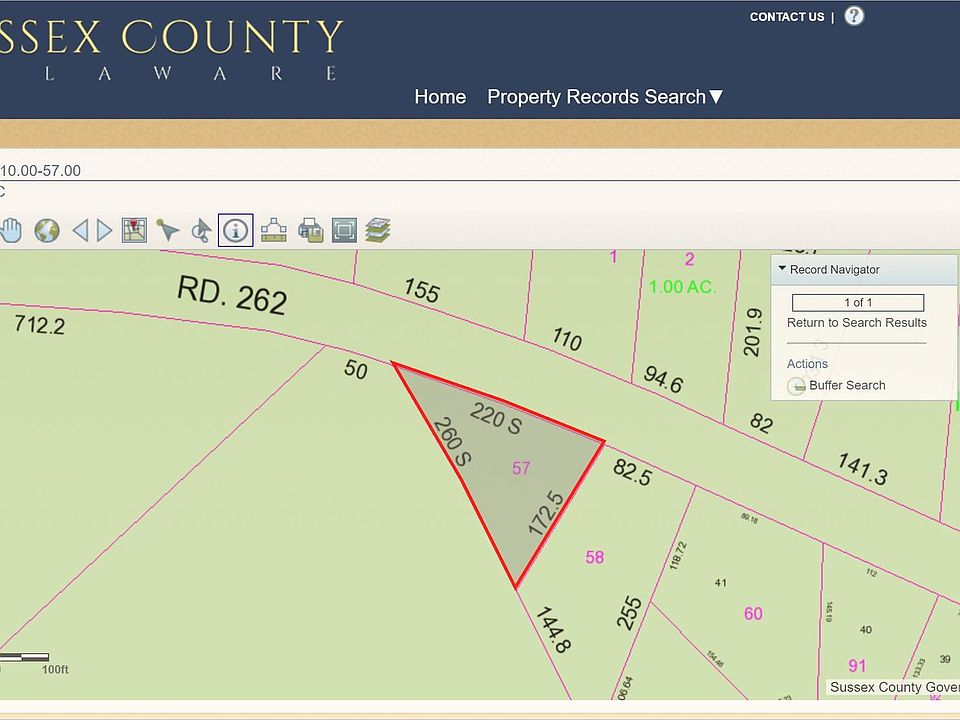Click the 201.9 dimension label

pos(752,332)
